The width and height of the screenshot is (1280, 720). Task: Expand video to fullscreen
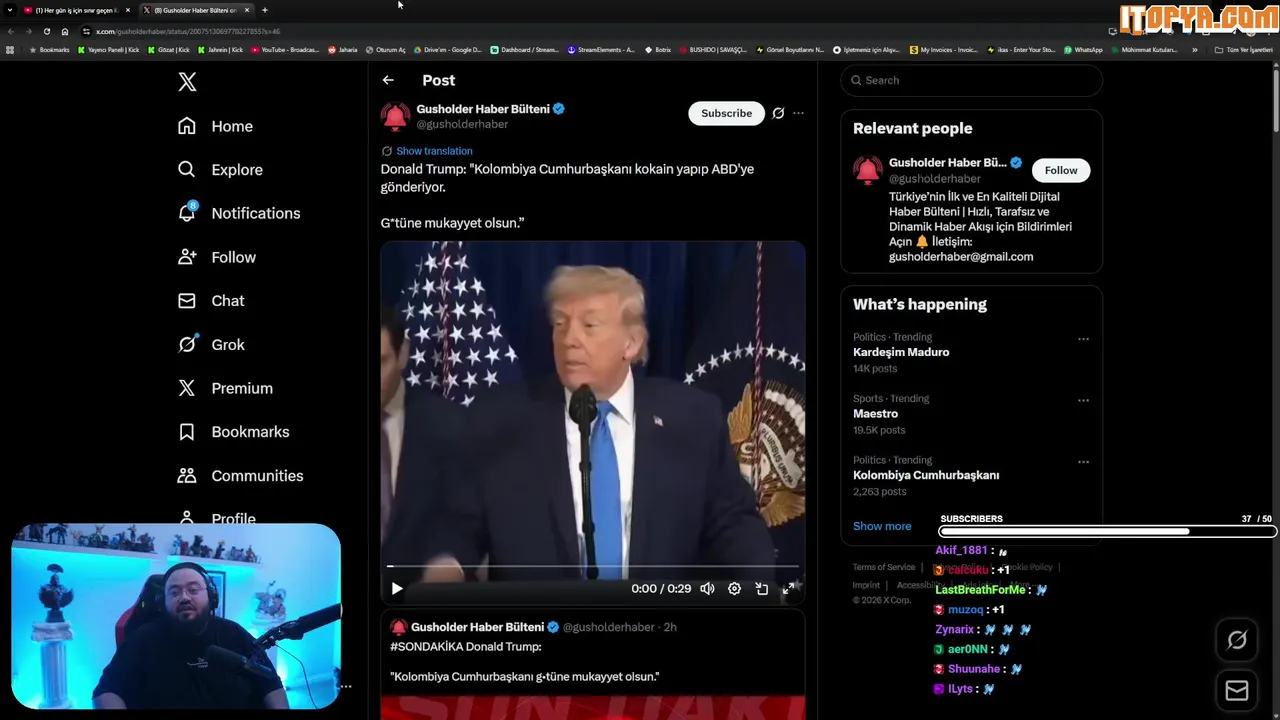pos(788,589)
